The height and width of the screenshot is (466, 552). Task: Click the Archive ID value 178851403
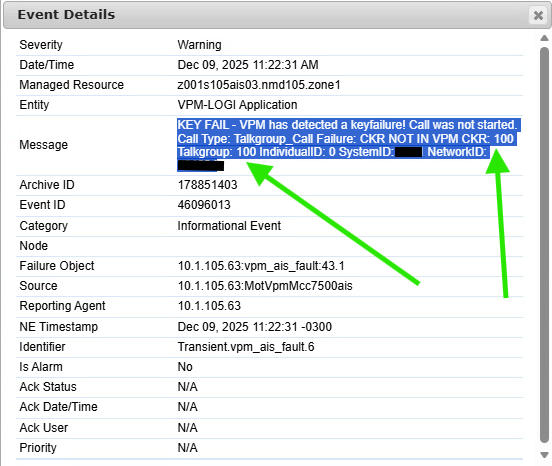point(207,185)
